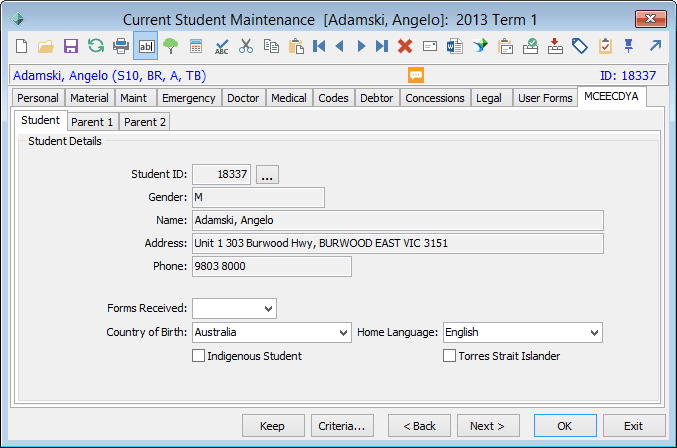
Task: Switch to the Codes tab
Action: (333, 98)
